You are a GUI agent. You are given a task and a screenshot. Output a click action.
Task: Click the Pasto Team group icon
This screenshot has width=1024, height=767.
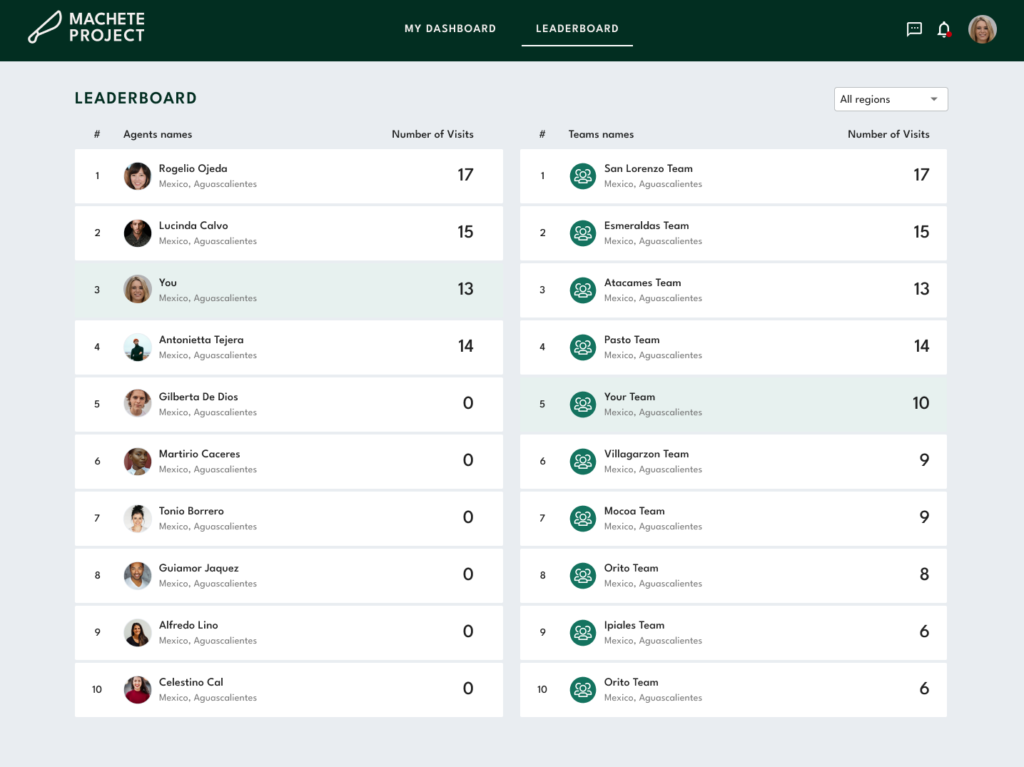(582, 347)
